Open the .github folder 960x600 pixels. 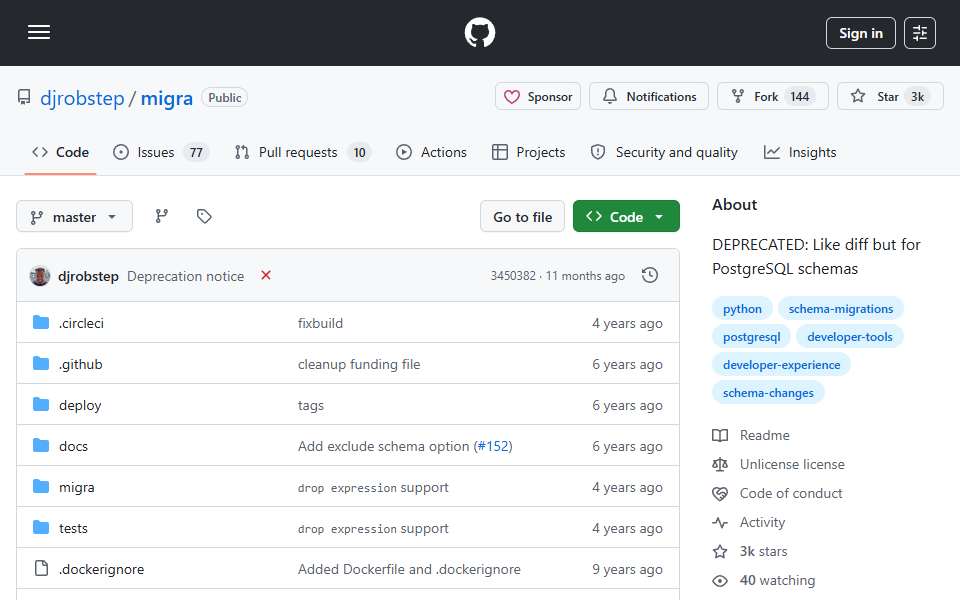81,364
